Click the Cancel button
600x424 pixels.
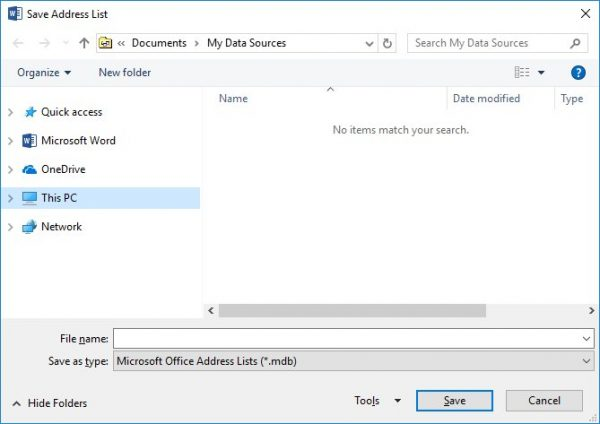pos(544,400)
